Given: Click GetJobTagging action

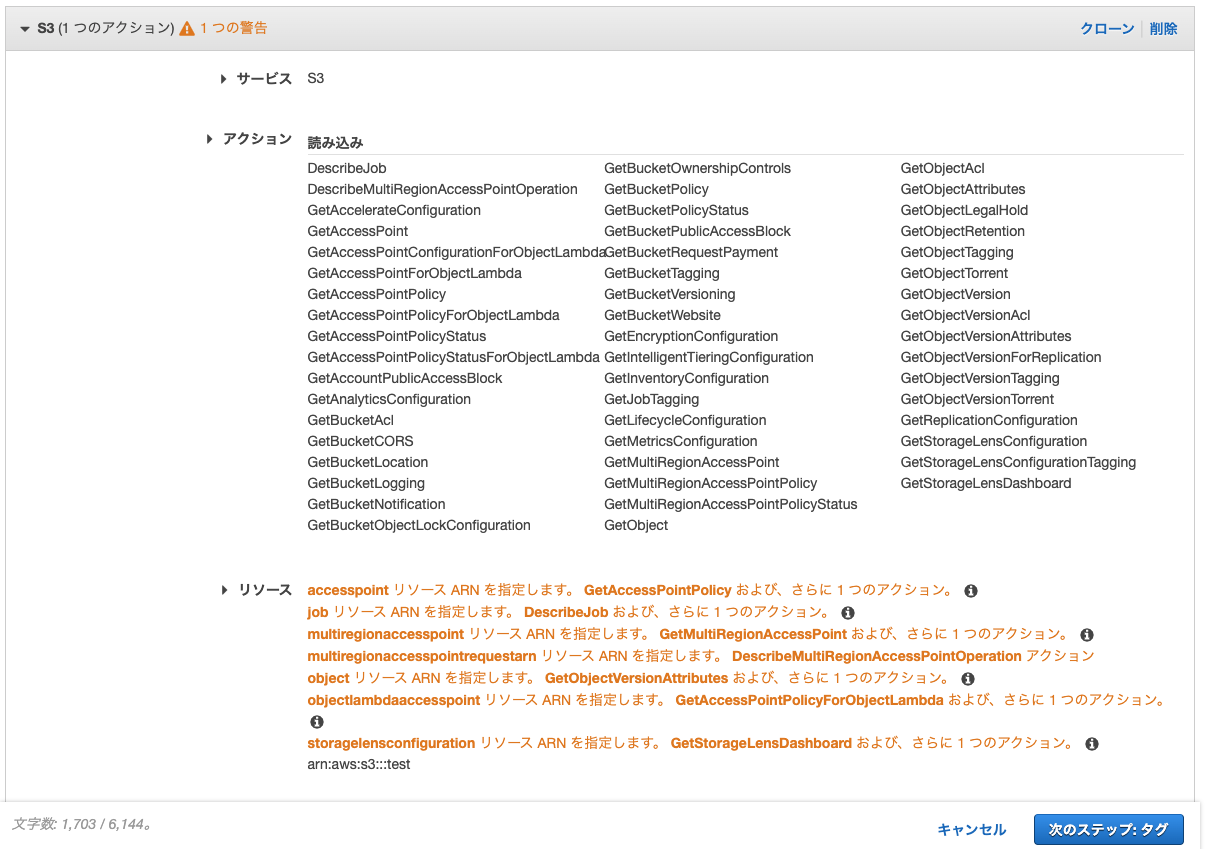Looking at the screenshot, I should tap(652, 399).
